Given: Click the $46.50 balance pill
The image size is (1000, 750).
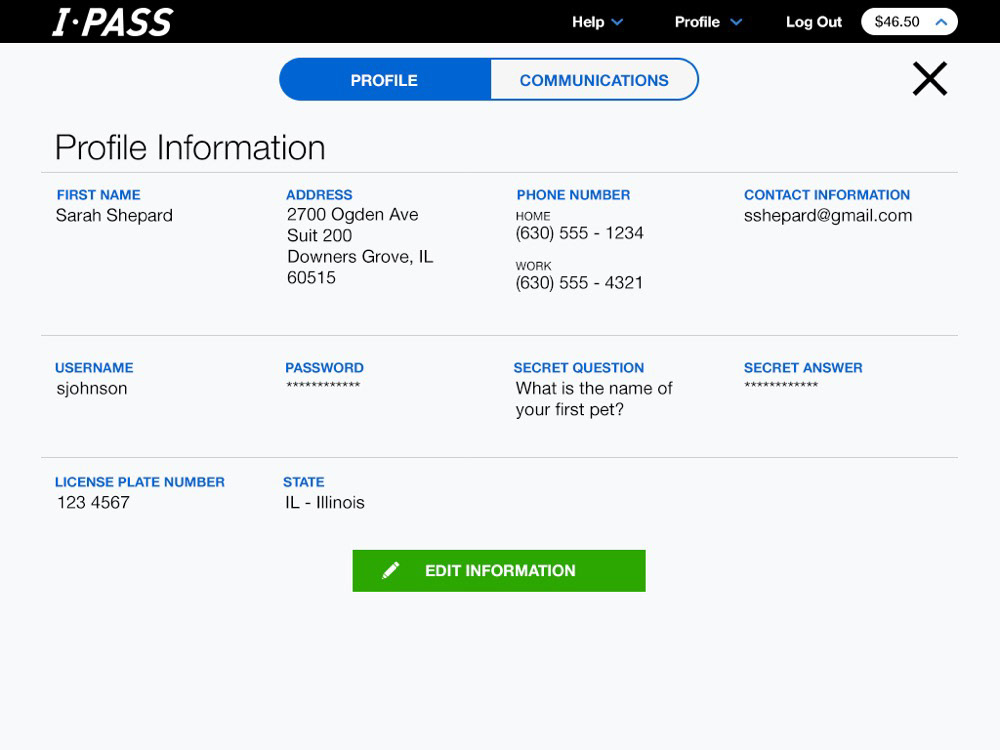Looking at the screenshot, I should click(897, 22).
